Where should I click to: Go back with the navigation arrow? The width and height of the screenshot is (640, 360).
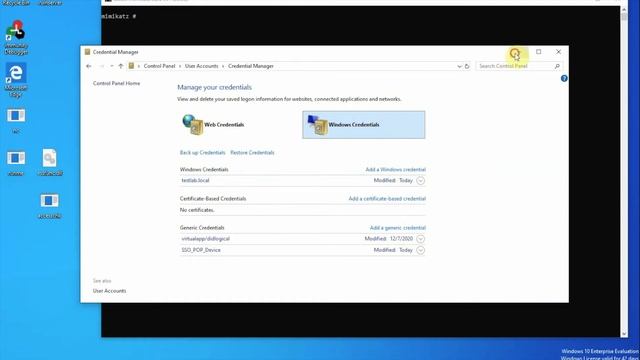point(89,66)
